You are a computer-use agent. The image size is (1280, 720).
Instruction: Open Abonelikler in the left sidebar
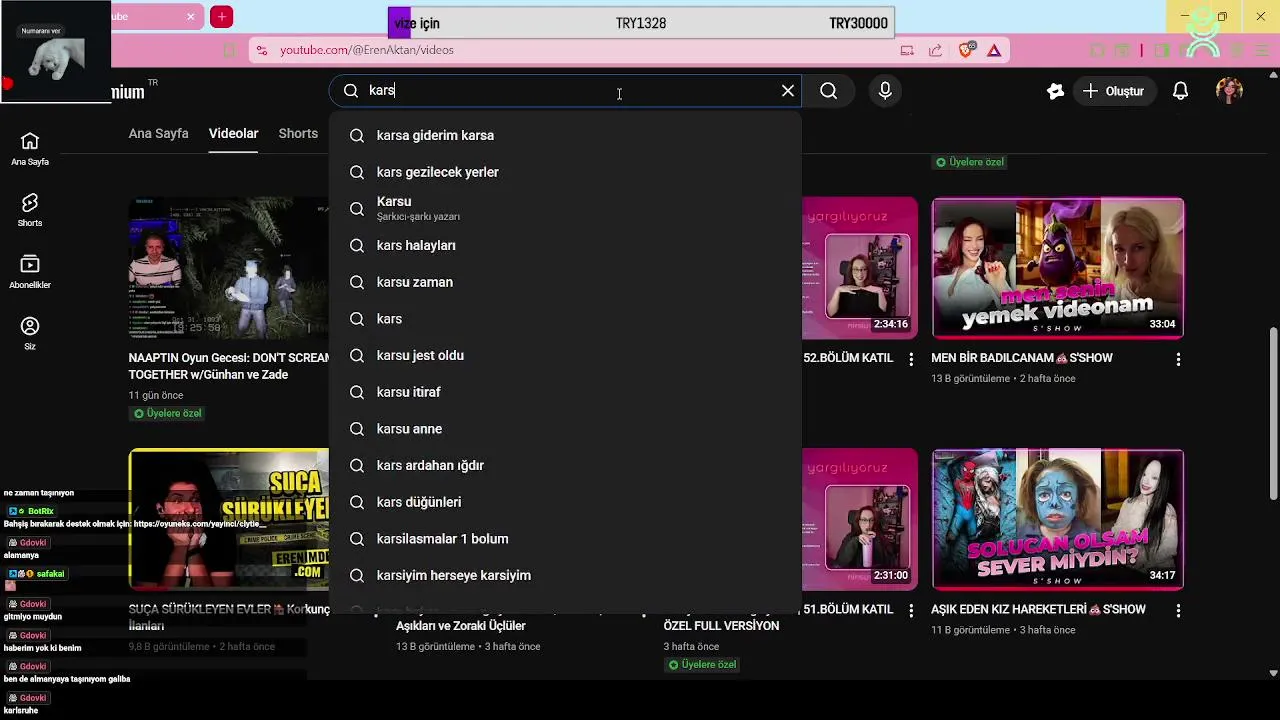pyautogui.click(x=30, y=272)
